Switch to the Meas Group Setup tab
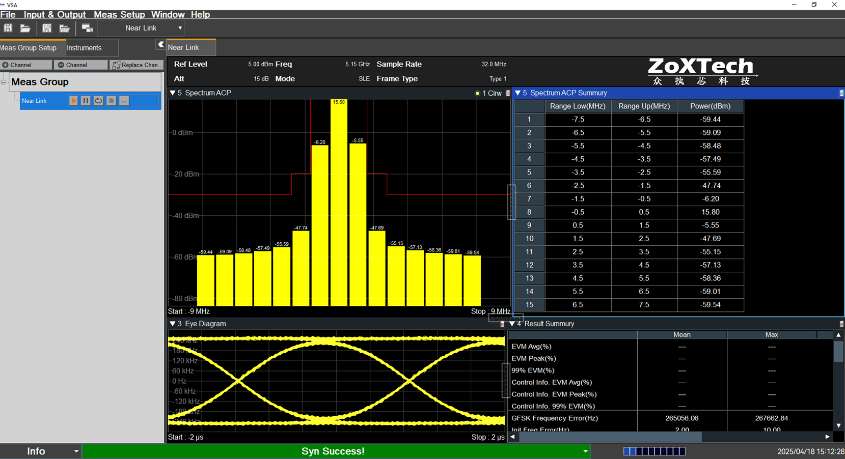This screenshot has height=459, width=845. tap(32, 48)
